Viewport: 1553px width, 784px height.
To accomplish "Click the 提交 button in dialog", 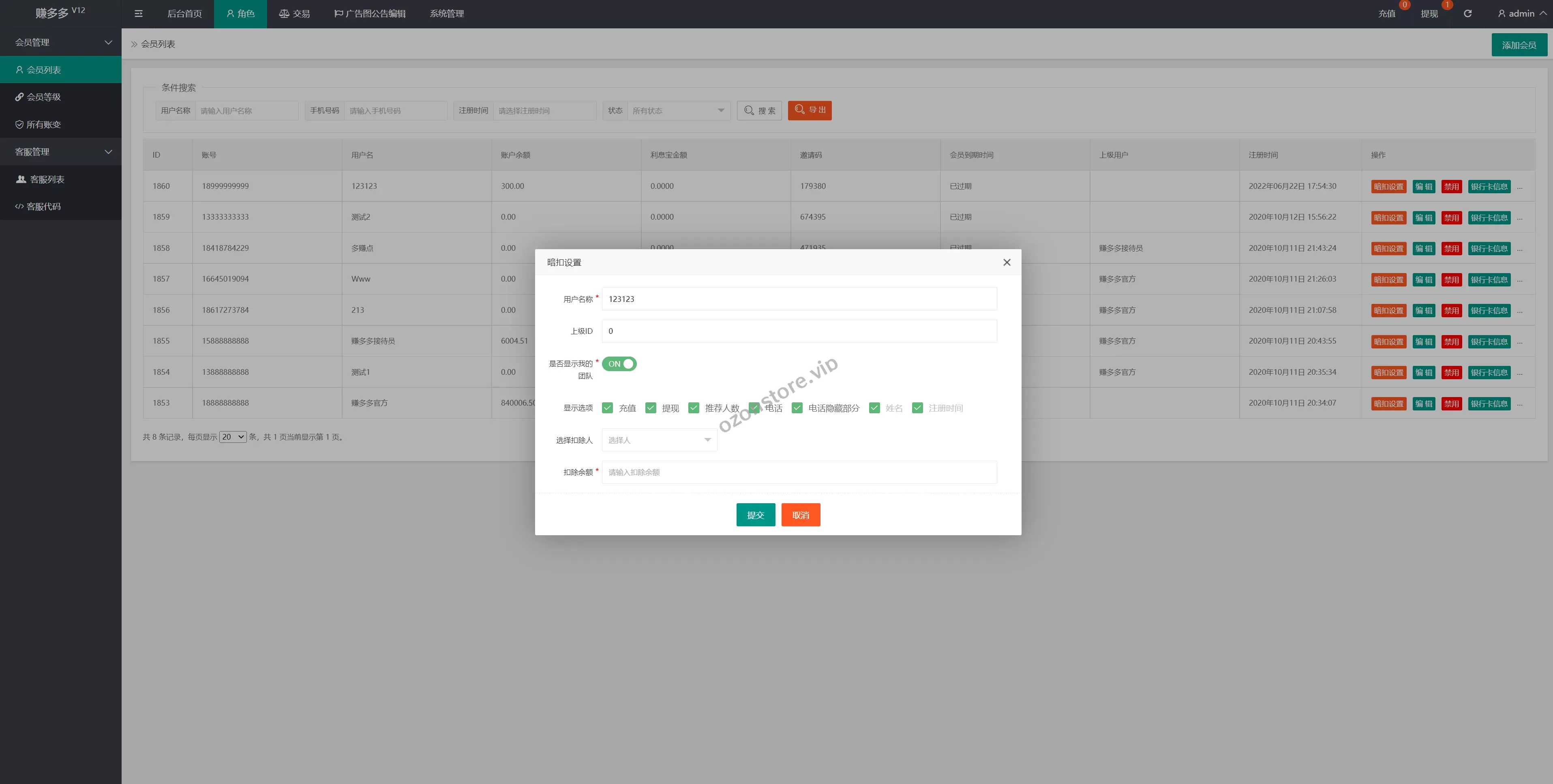I will (755, 515).
